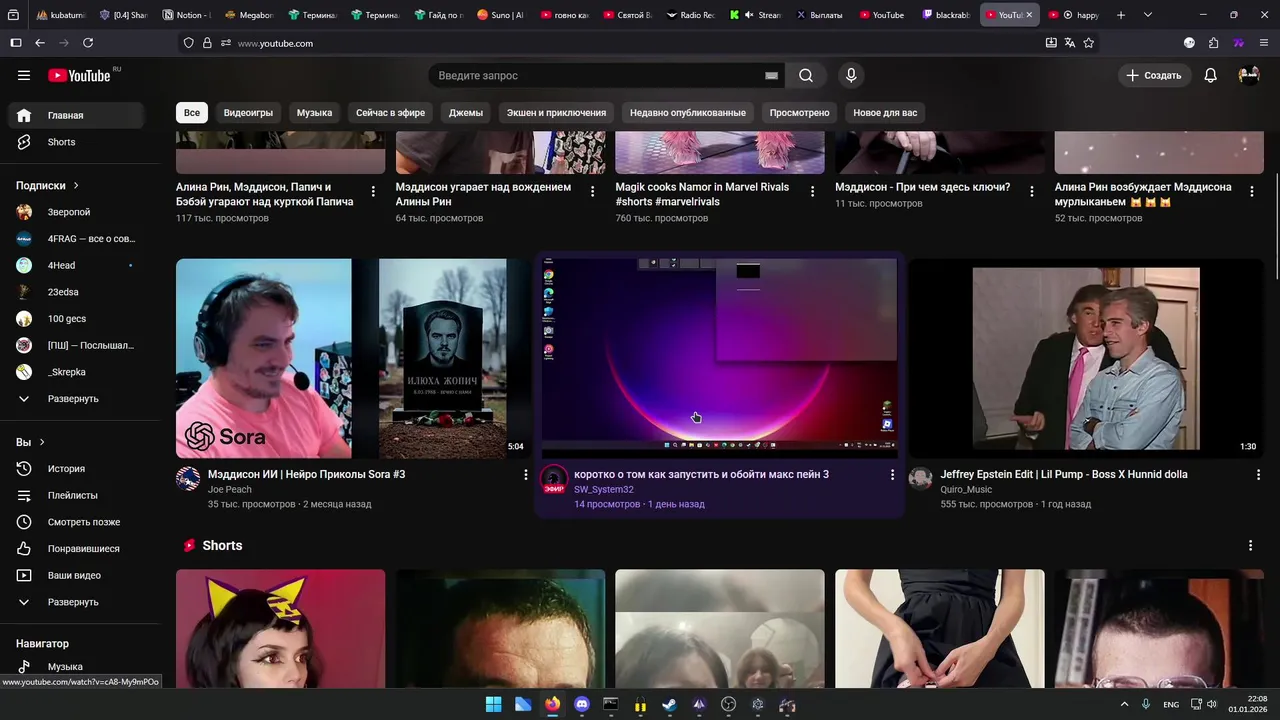The height and width of the screenshot is (720, 1280).
Task: Click the YouTube logo
Action: [x=80, y=76]
